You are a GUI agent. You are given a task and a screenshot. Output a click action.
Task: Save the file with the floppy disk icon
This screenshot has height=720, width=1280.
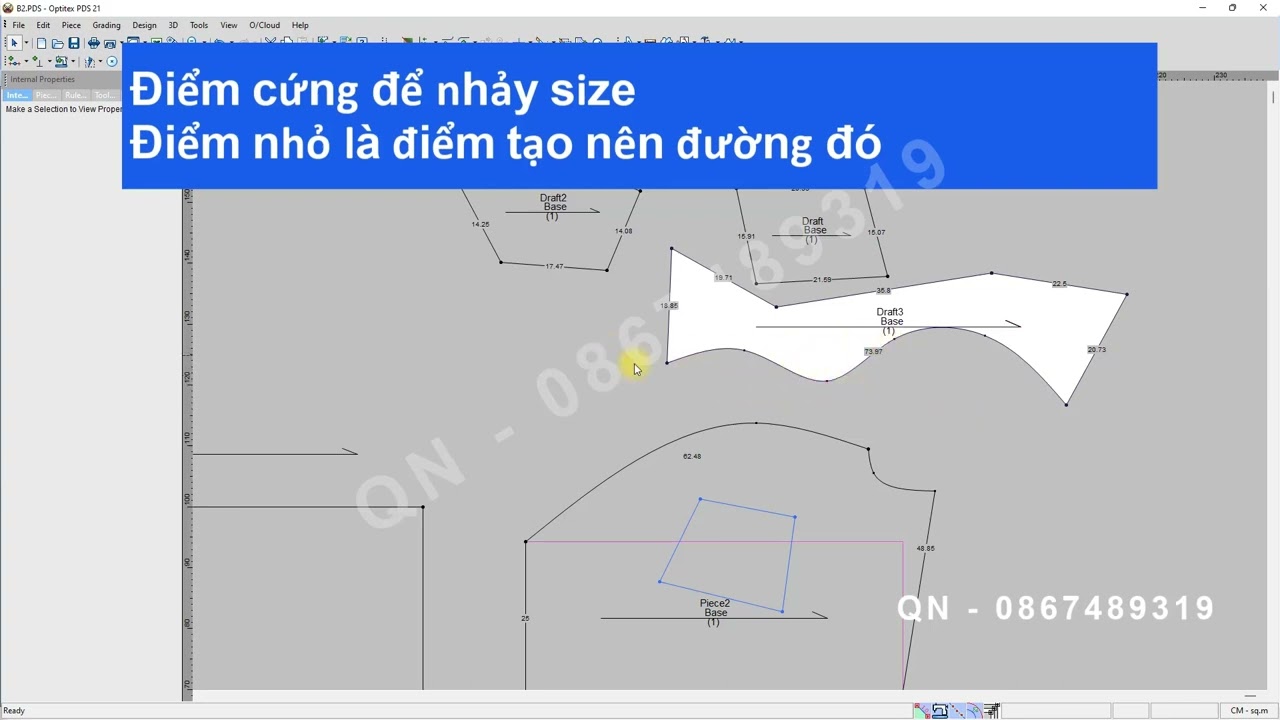tap(74, 43)
